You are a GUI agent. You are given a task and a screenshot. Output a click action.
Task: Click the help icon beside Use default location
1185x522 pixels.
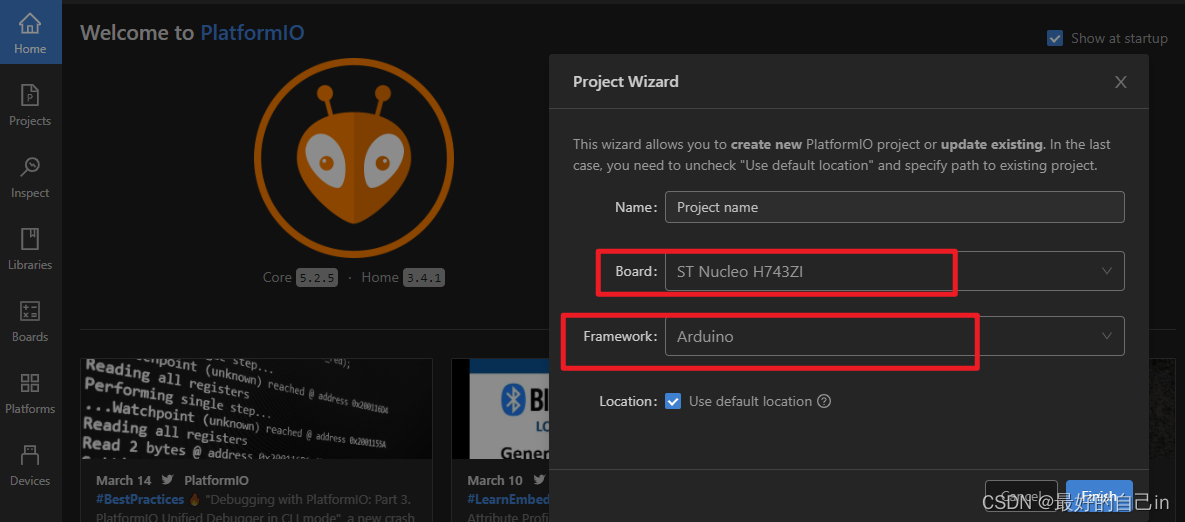825,401
